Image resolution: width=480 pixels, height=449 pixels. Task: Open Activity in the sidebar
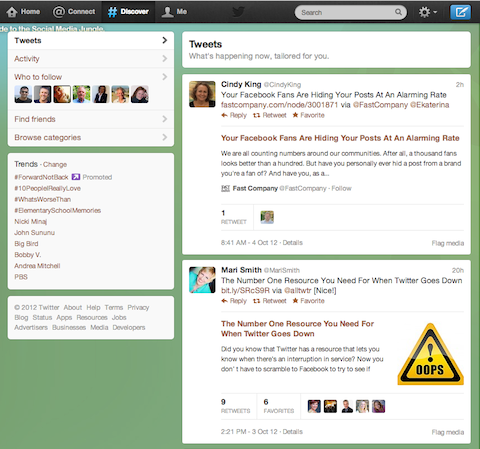point(91,59)
